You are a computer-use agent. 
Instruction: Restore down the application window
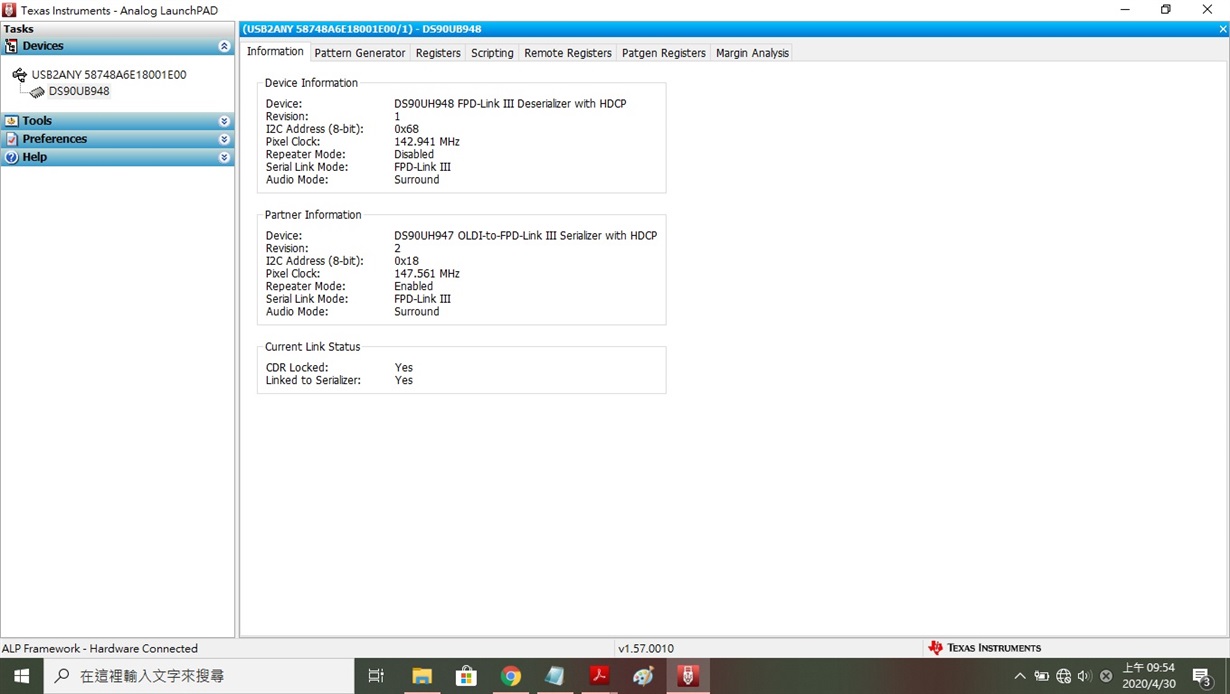[x=1166, y=9]
